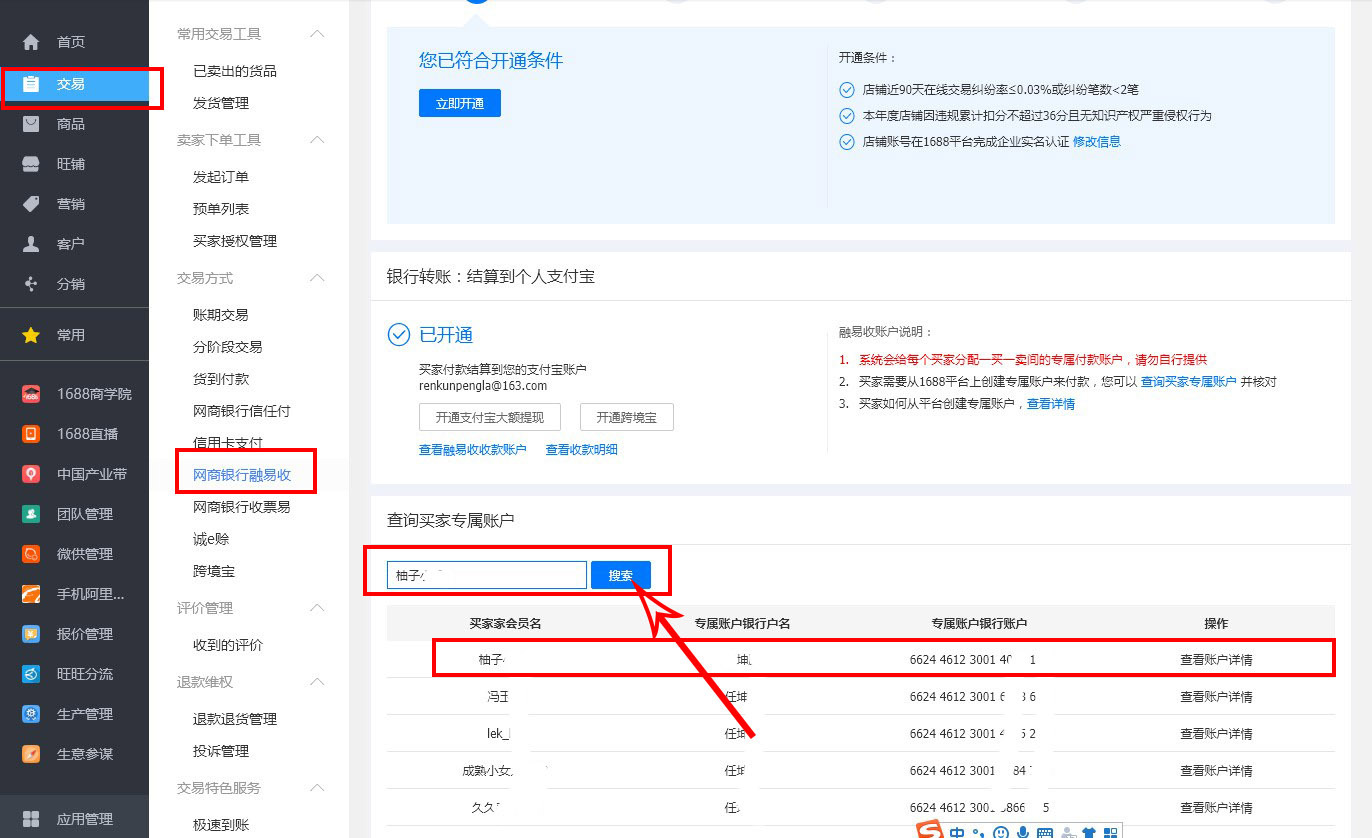Viewport: 1372px width, 838px height.
Task: Open the 生产管理 production icon
Action: point(31,714)
